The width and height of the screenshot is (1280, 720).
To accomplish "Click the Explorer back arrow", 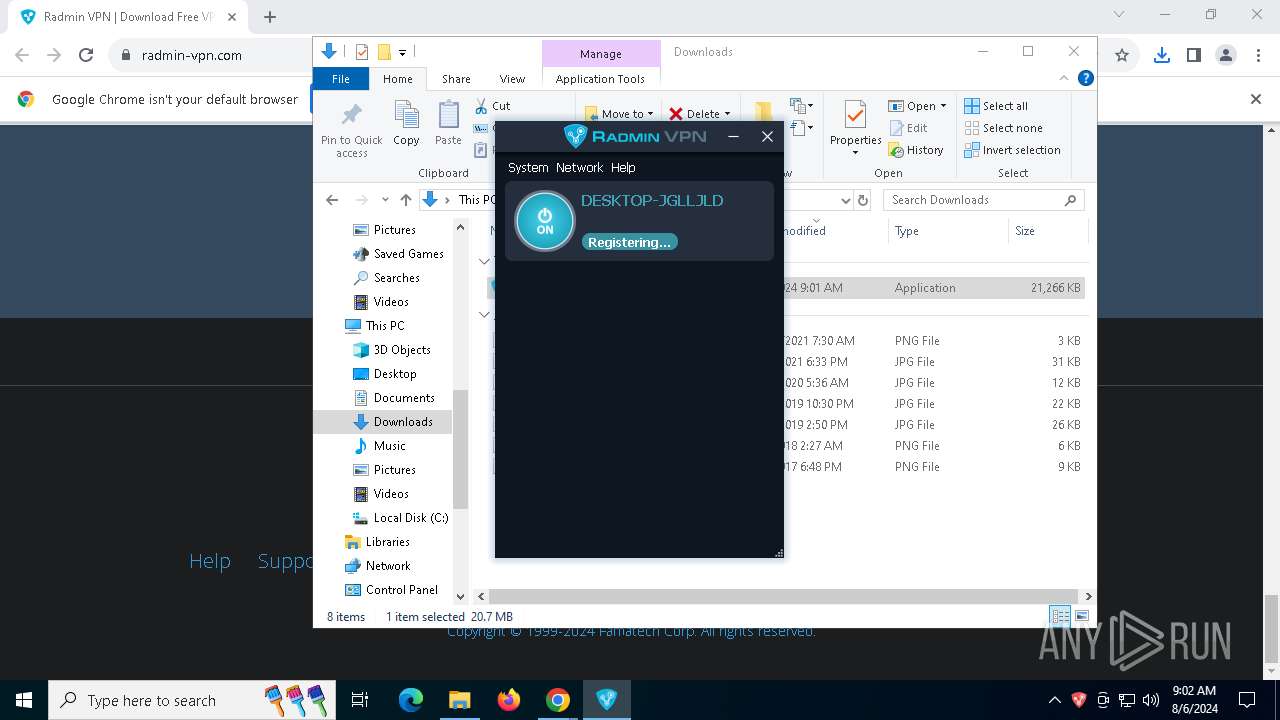I will coord(332,200).
